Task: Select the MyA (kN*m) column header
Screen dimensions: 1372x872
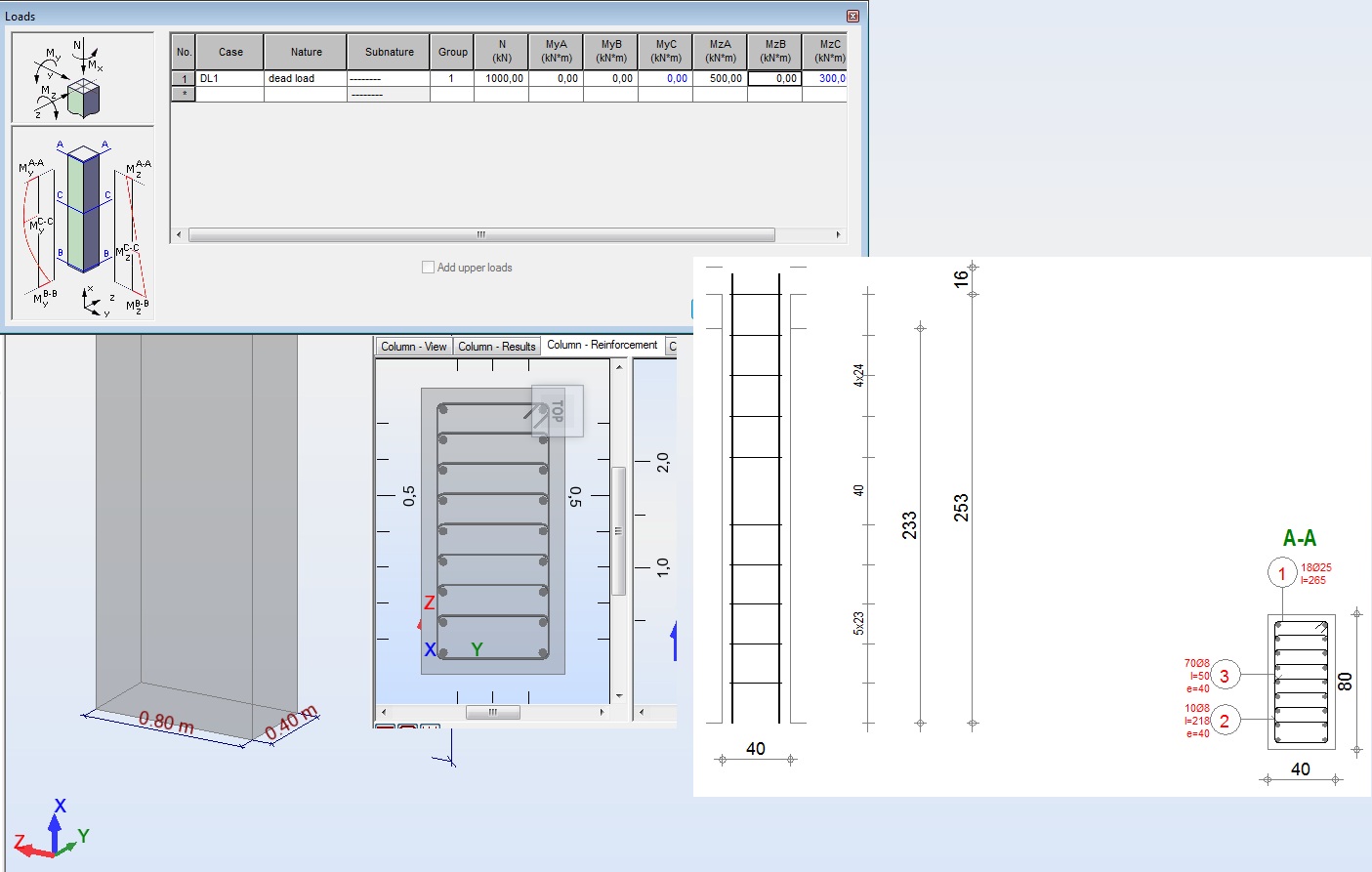Action: tap(557, 52)
